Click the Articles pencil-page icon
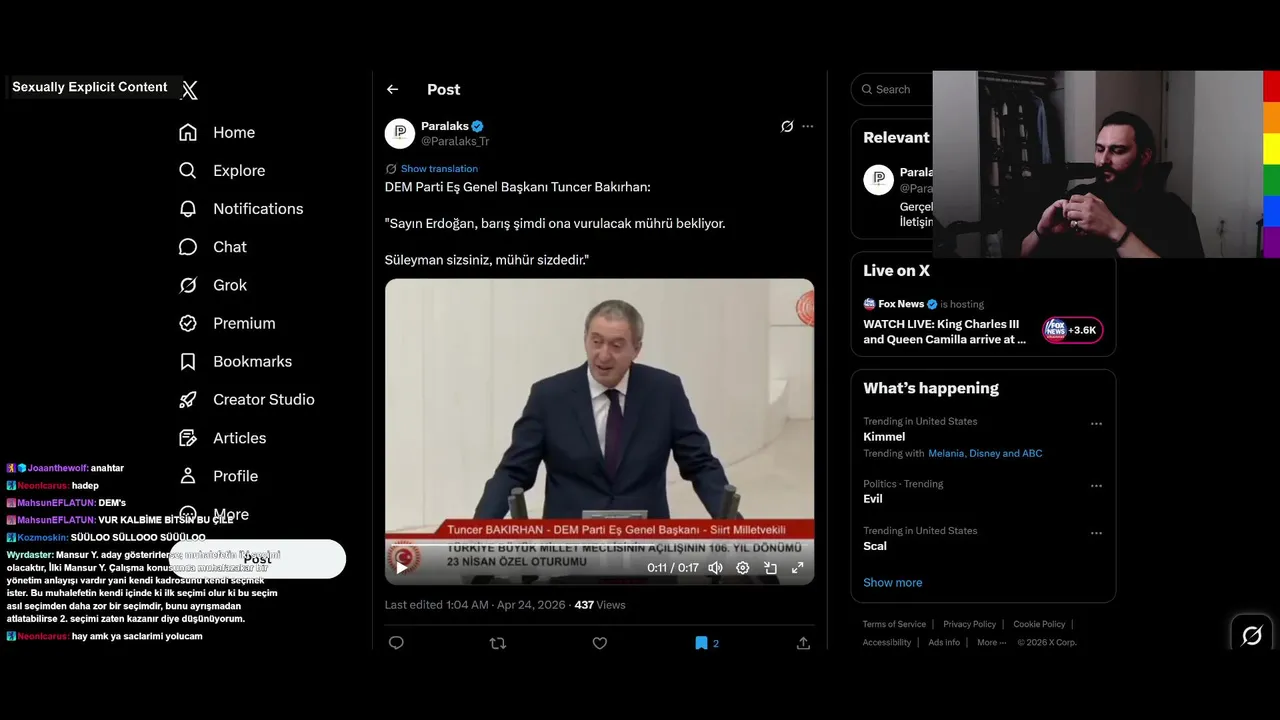This screenshot has width=1280, height=720. [x=188, y=438]
